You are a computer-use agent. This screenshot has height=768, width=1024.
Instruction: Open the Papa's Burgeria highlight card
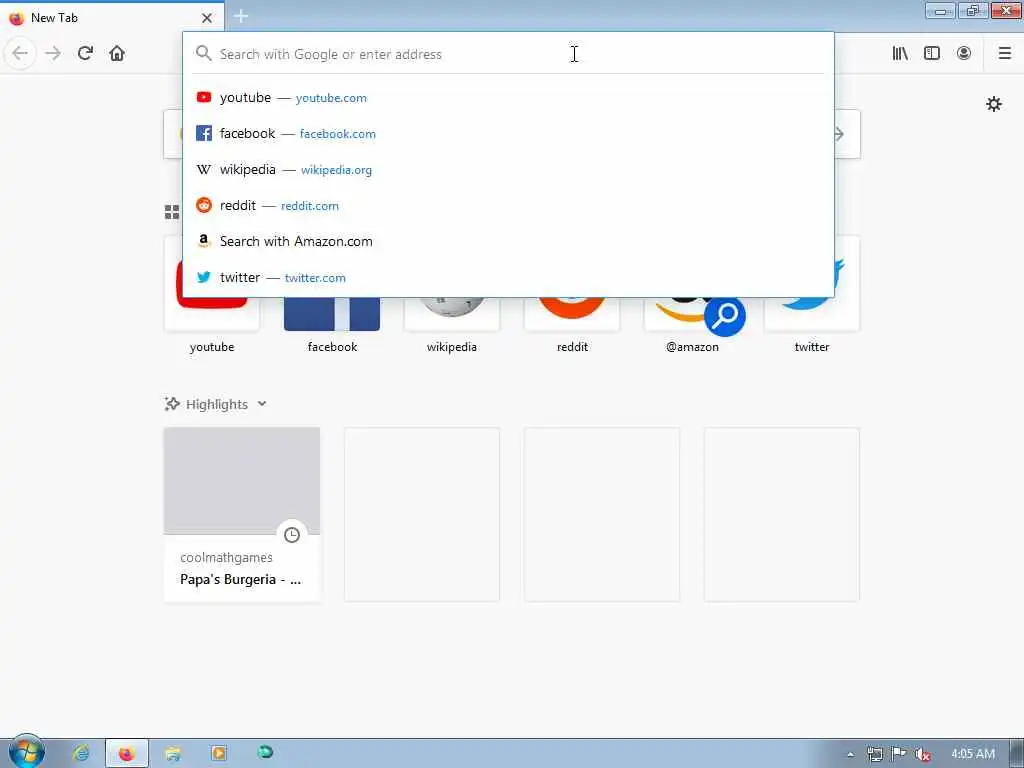tap(242, 514)
